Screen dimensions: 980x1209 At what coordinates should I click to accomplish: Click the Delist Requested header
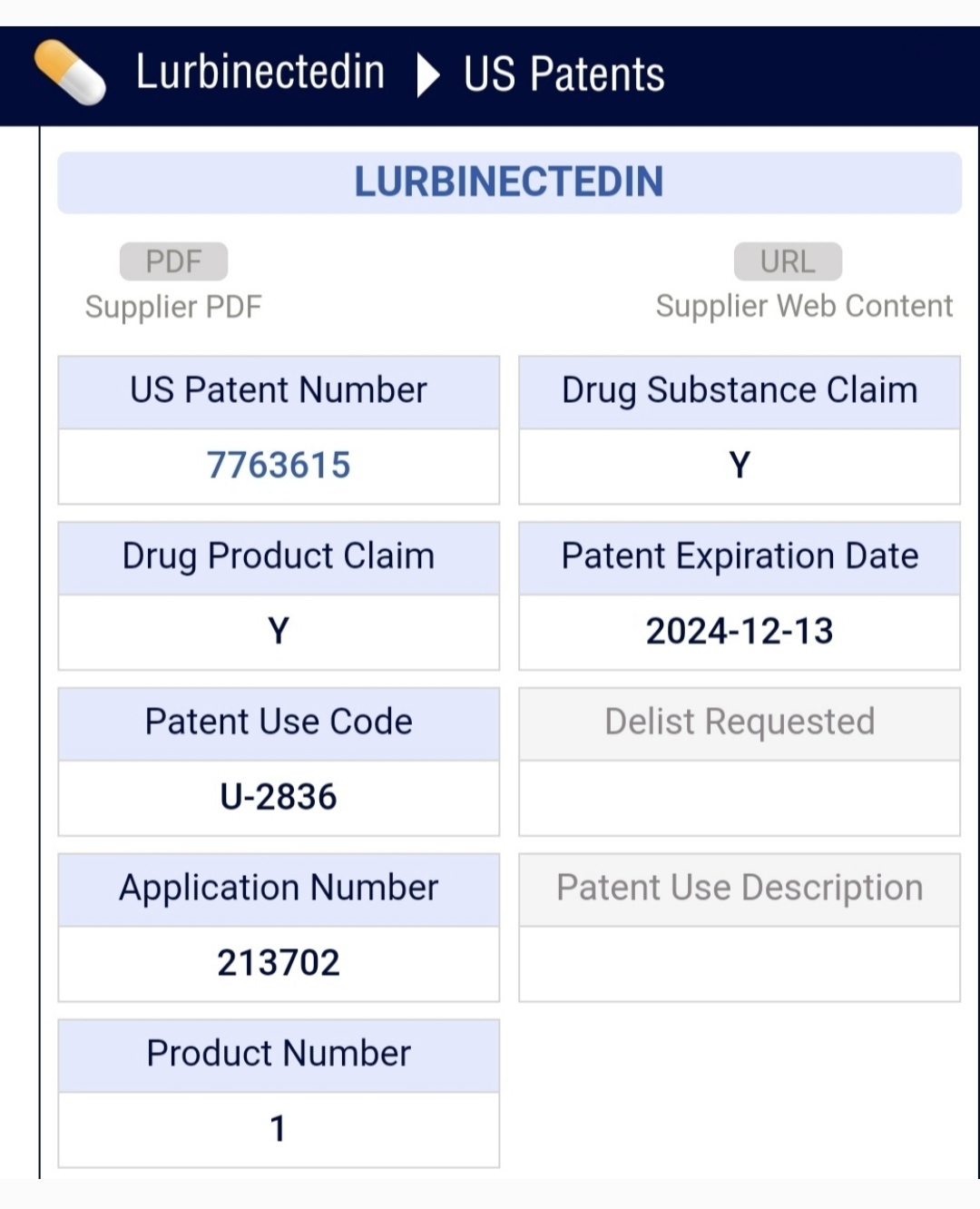[740, 723]
